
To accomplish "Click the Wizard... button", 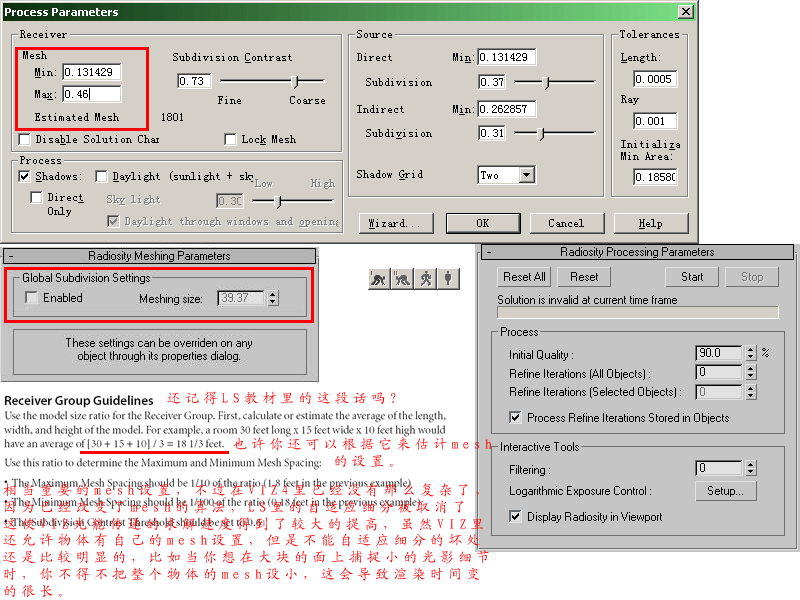I will pos(396,223).
